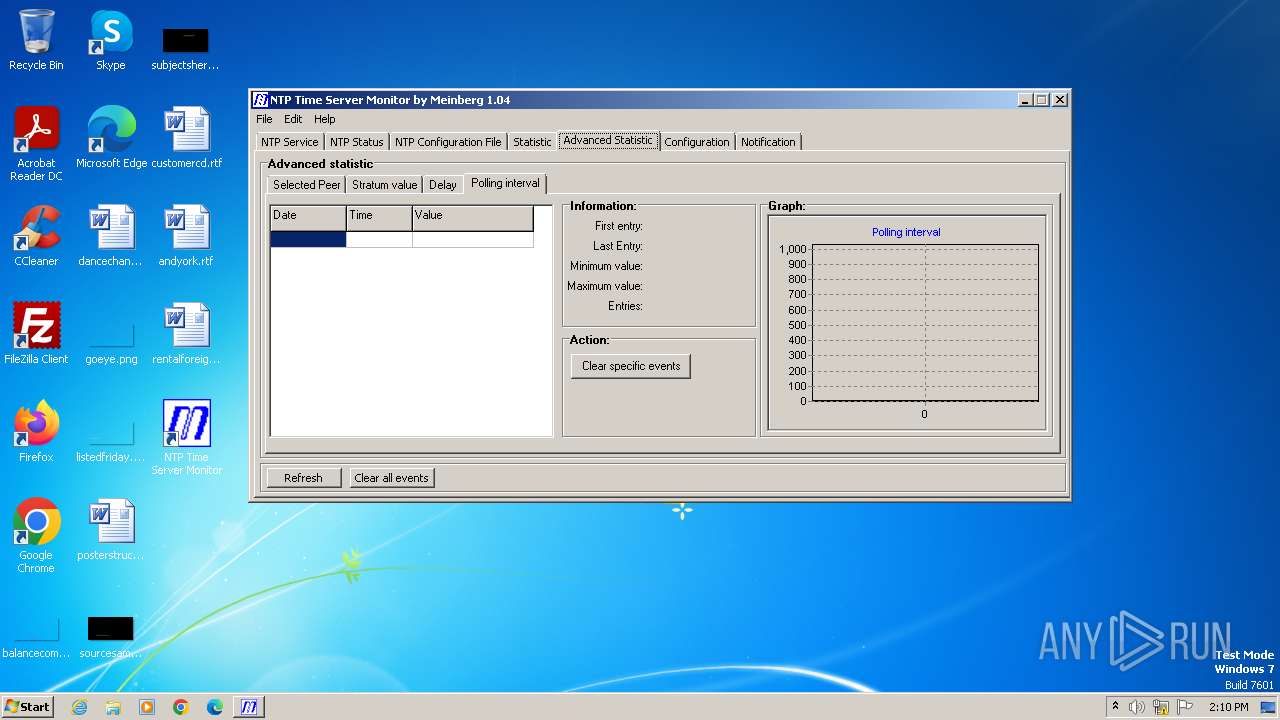Select the rentalforeig... document icon
Image resolution: width=1280 pixels, height=720 pixels.
187,334
